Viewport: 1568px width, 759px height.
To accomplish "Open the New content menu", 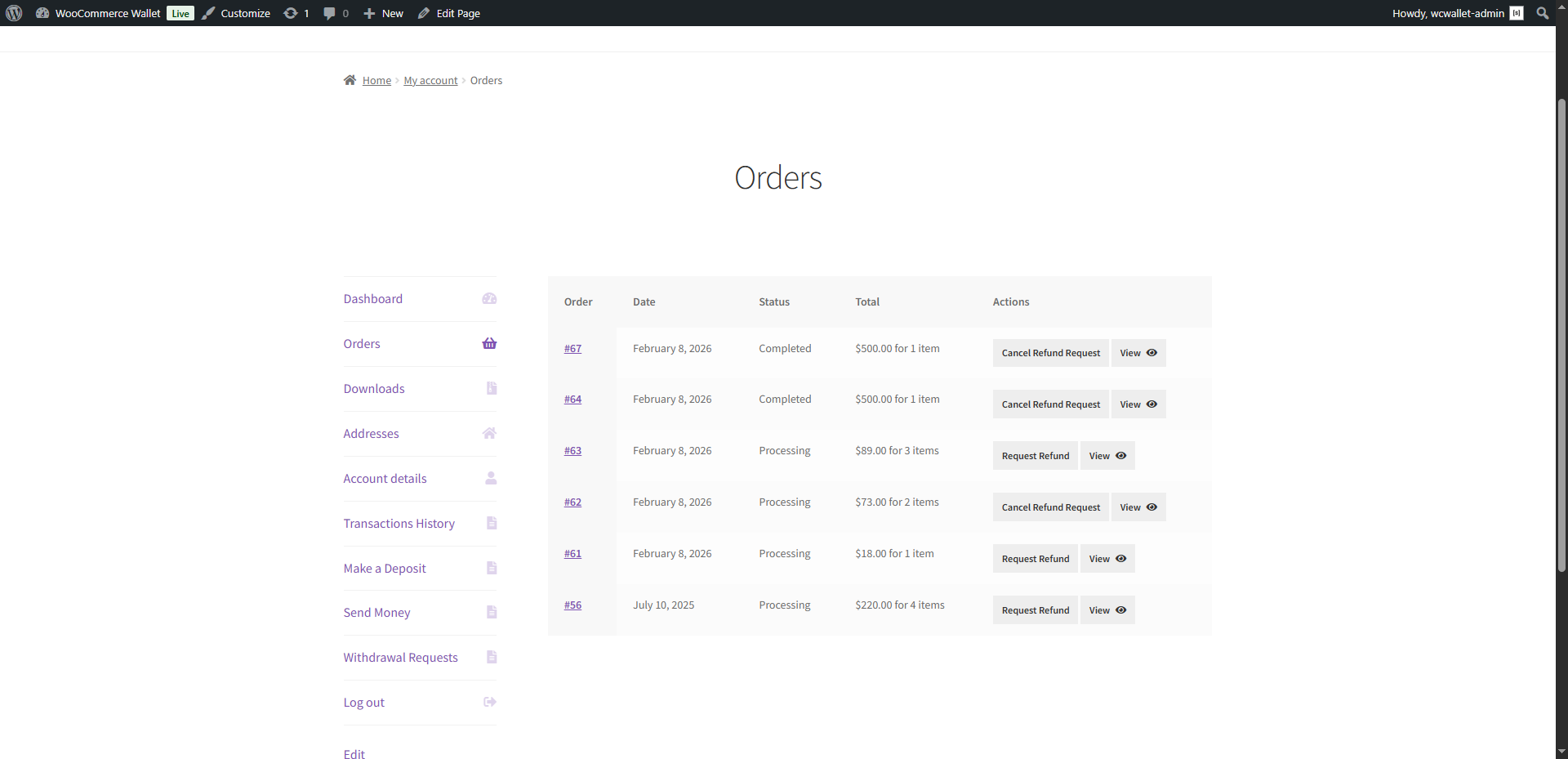I will pos(384,13).
